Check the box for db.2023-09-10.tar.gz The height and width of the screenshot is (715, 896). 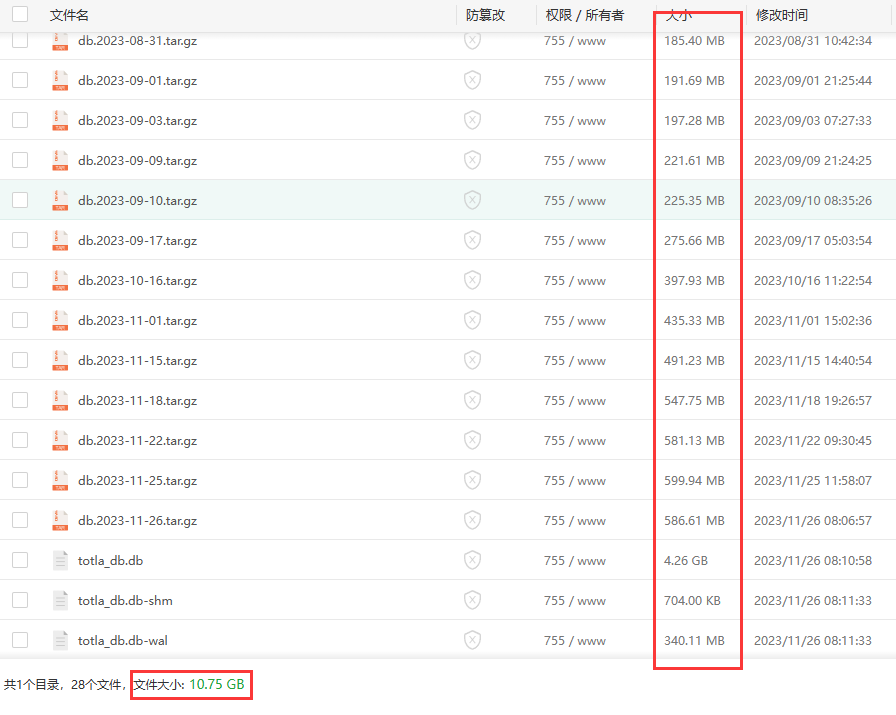click(x=20, y=200)
